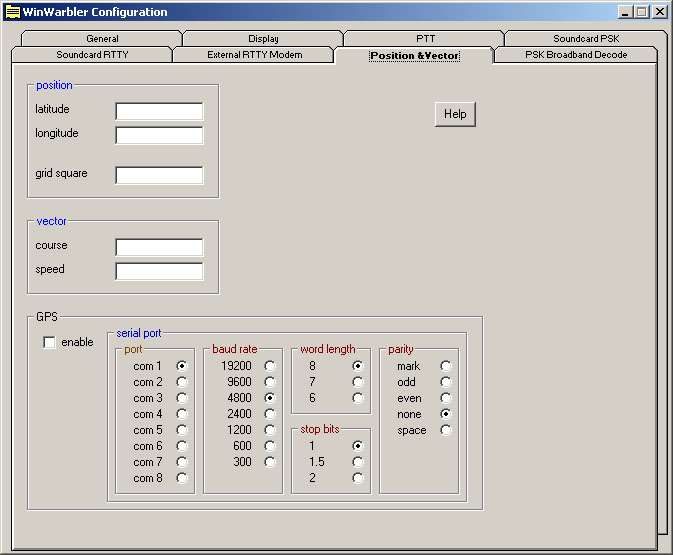This screenshot has width=673, height=555.
Task: Choose 9600 baud rate option
Action: click(x=270, y=382)
